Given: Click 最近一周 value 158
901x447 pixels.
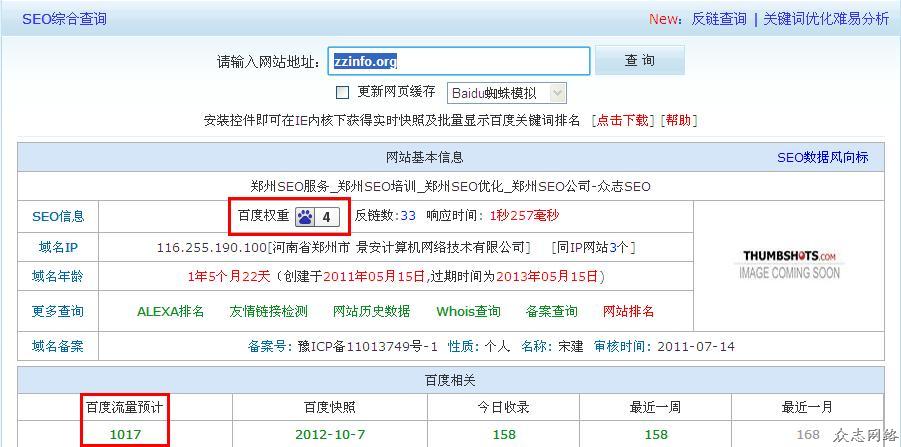Looking at the screenshot, I should click(x=656, y=435).
